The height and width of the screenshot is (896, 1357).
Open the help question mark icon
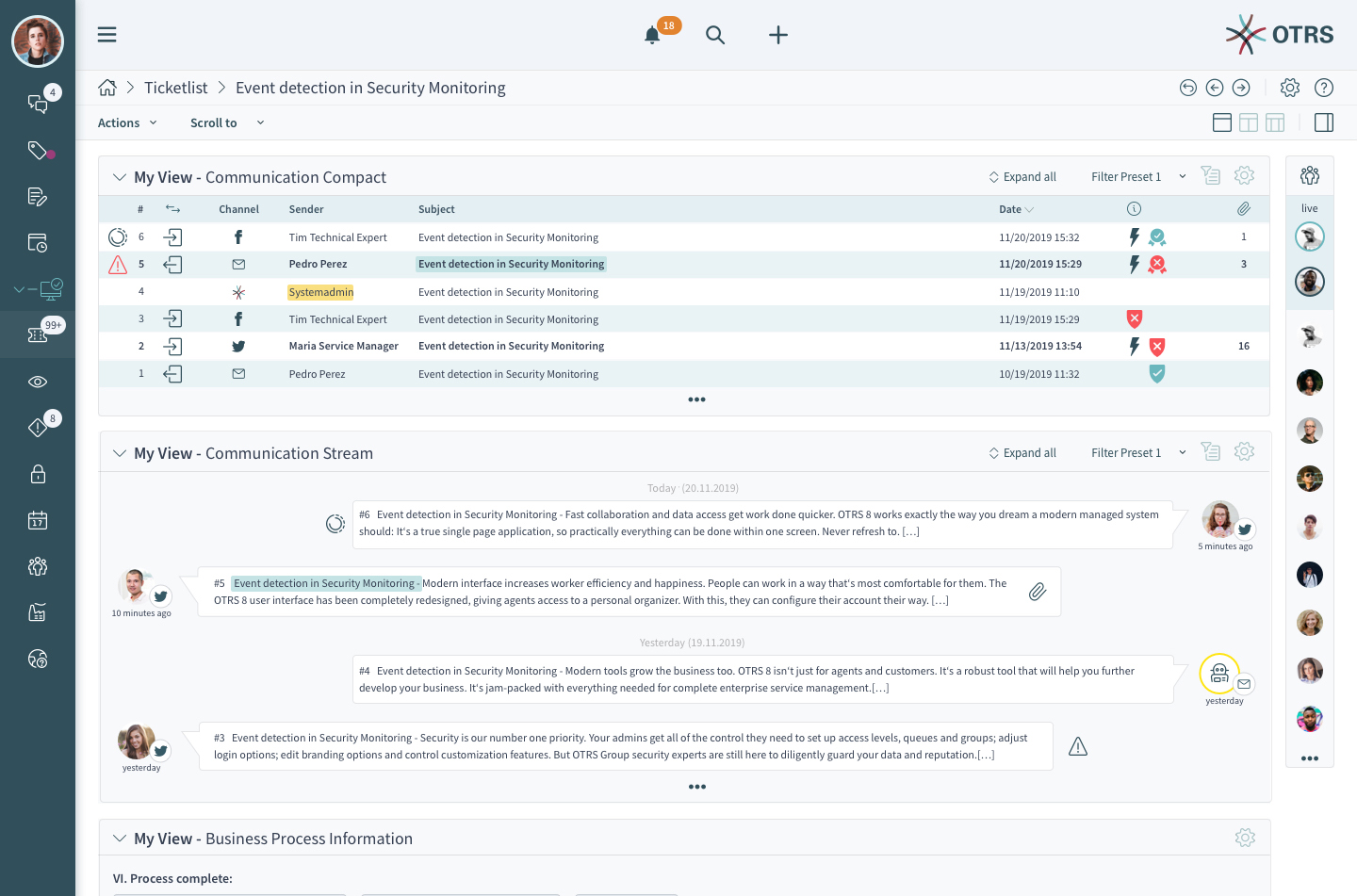point(1324,88)
